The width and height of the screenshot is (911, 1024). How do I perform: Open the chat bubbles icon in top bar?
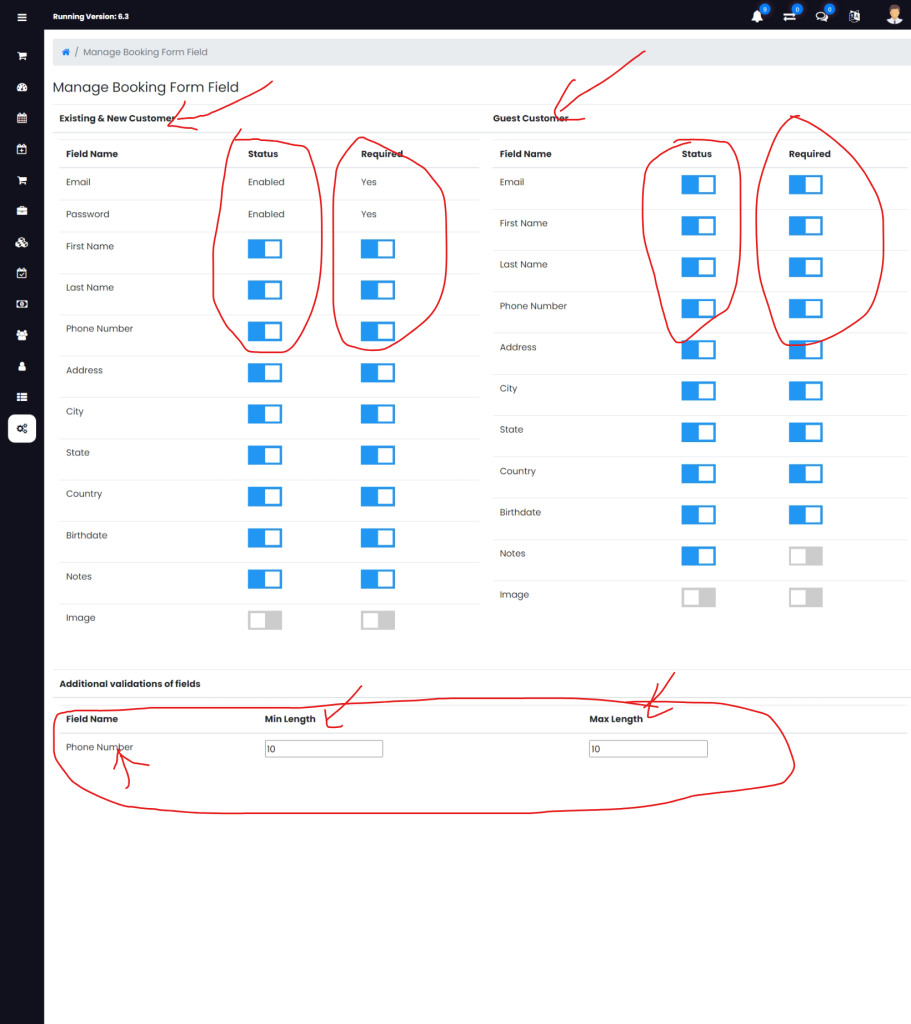(822, 16)
